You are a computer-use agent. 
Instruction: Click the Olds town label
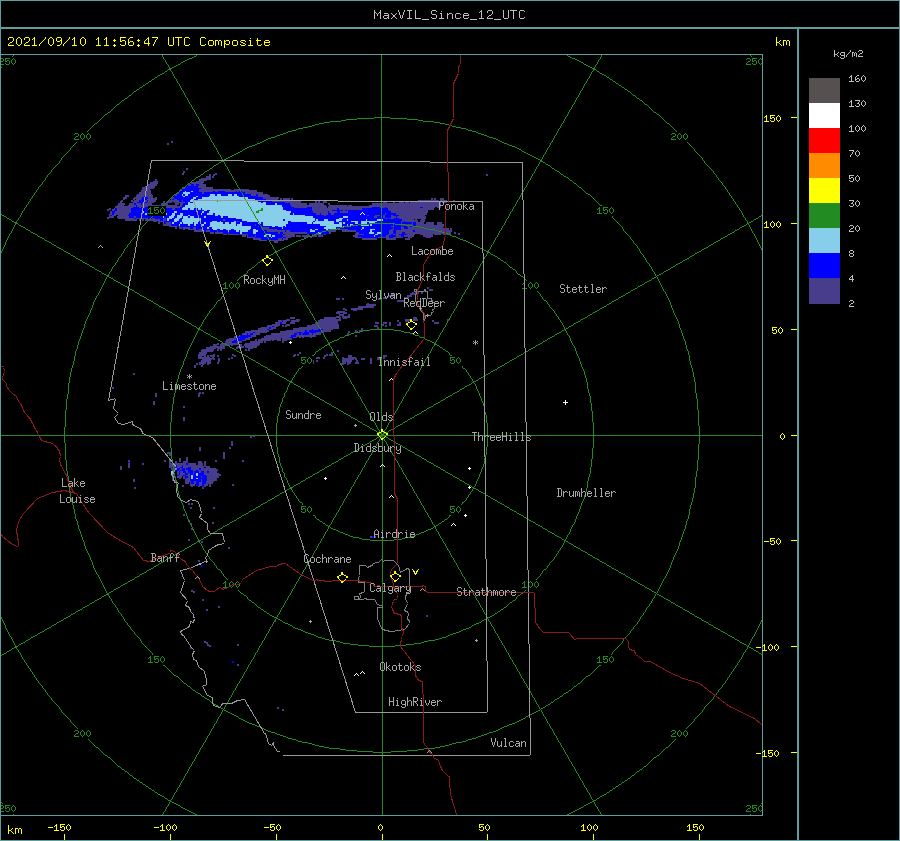pos(381,417)
